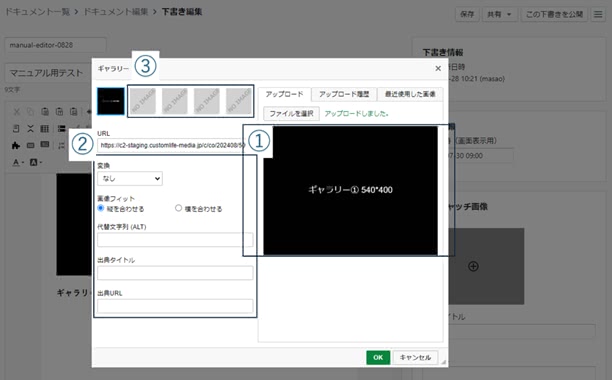Open the background color A dropdown

click(36, 162)
